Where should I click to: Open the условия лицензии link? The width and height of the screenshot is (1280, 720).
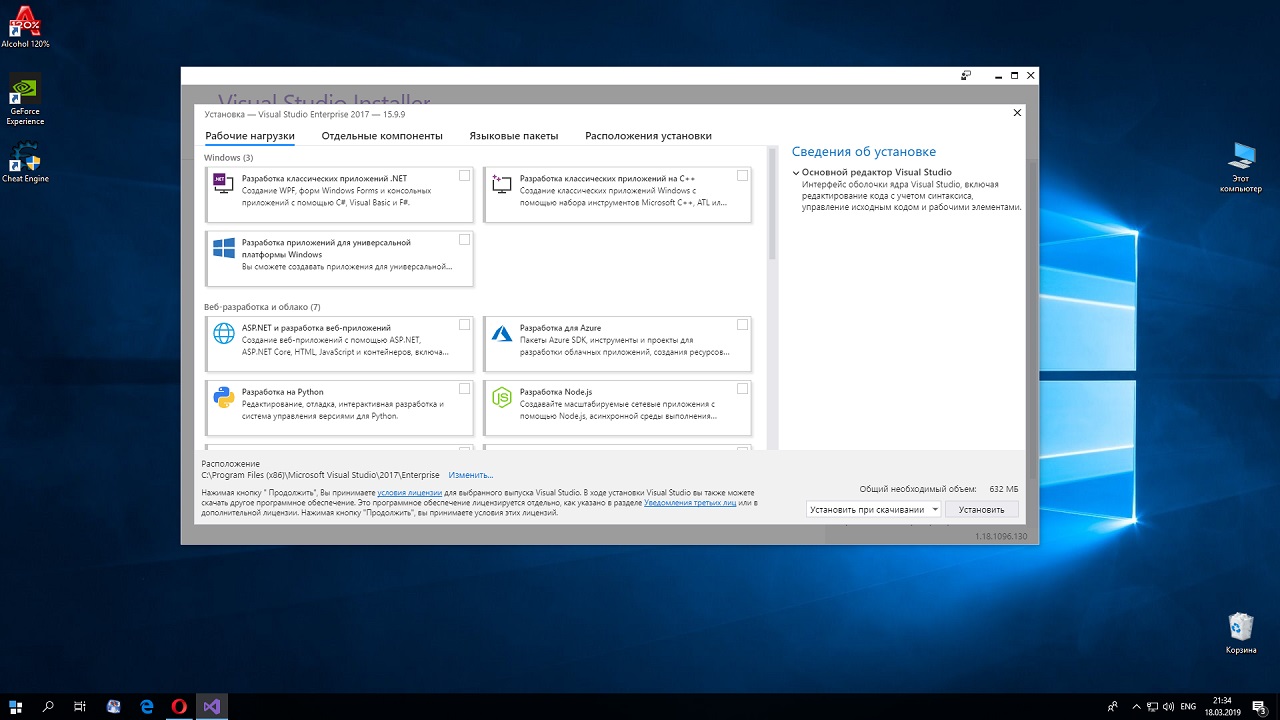click(x=409, y=493)
